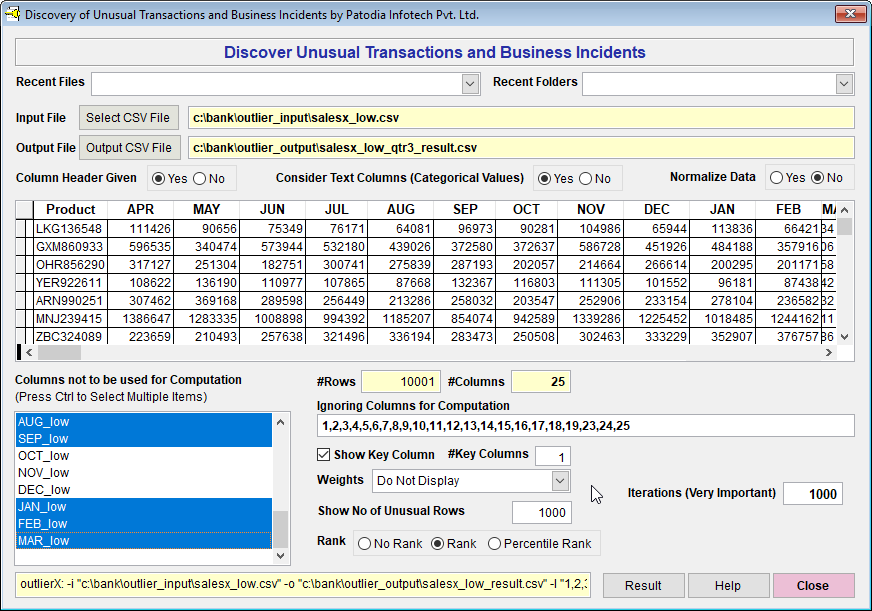Open the Help button
This screenshot has height=611, width=872.
tap(728, 586)
